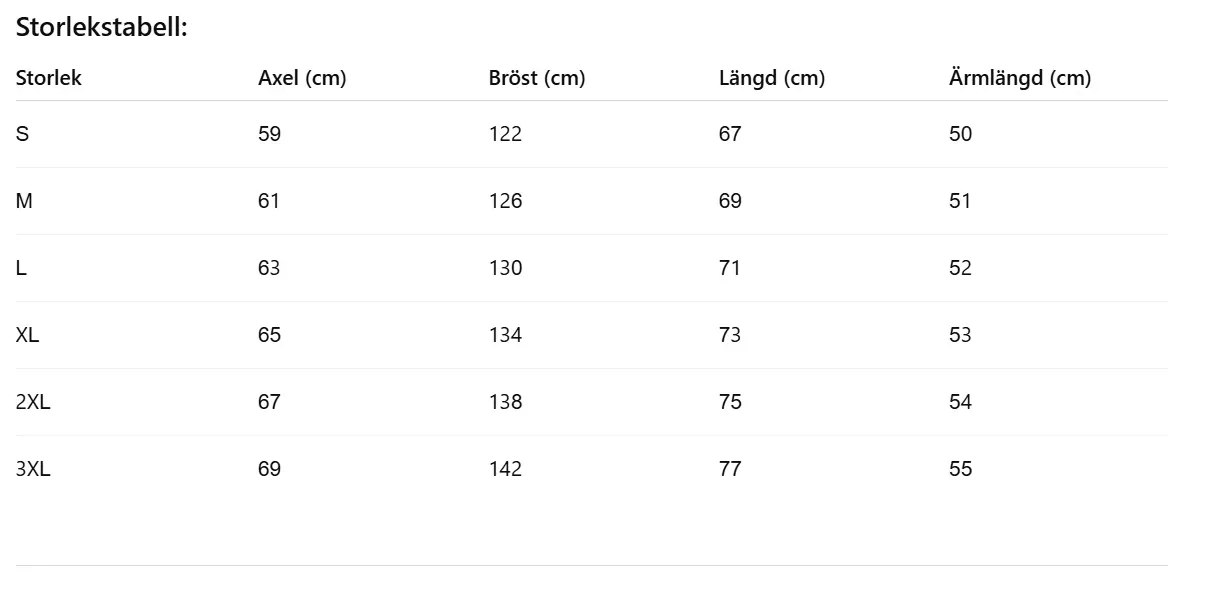
Task: Click length value 71 for size L
Action: [730, 268]
